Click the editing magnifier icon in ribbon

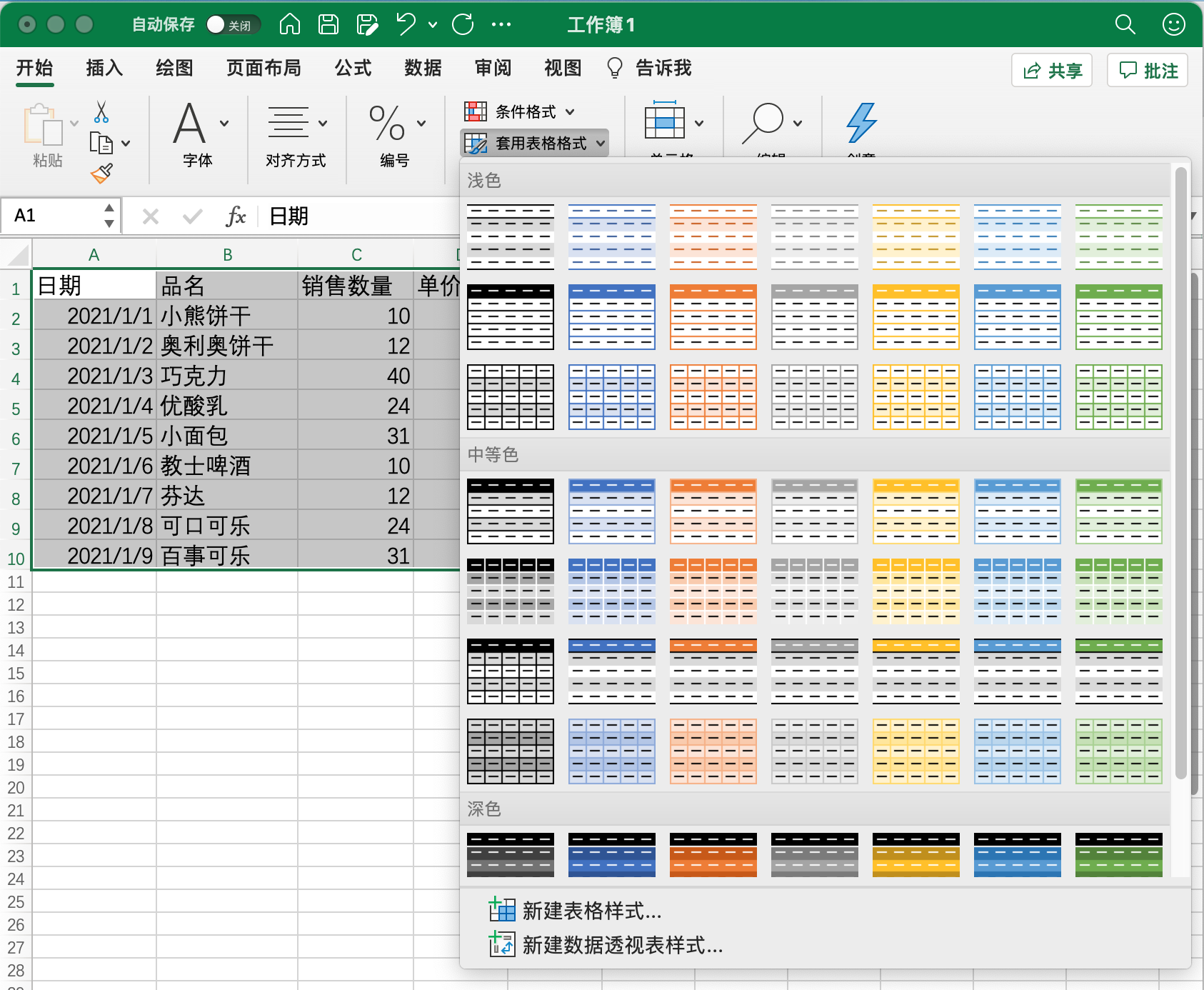(763, 123)
